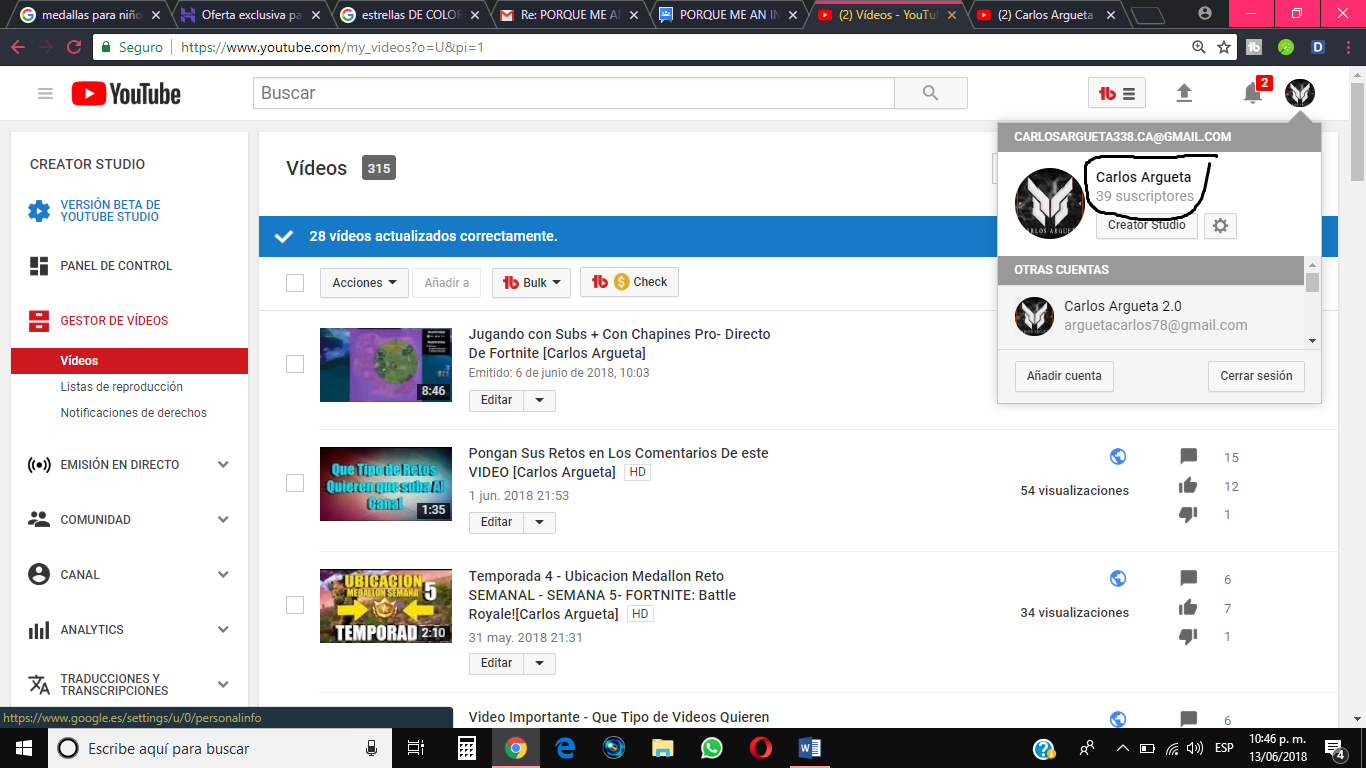Select the Jugando con Subs video checkbox
This screenshot has height=768, width=1366.
point(295,364)
